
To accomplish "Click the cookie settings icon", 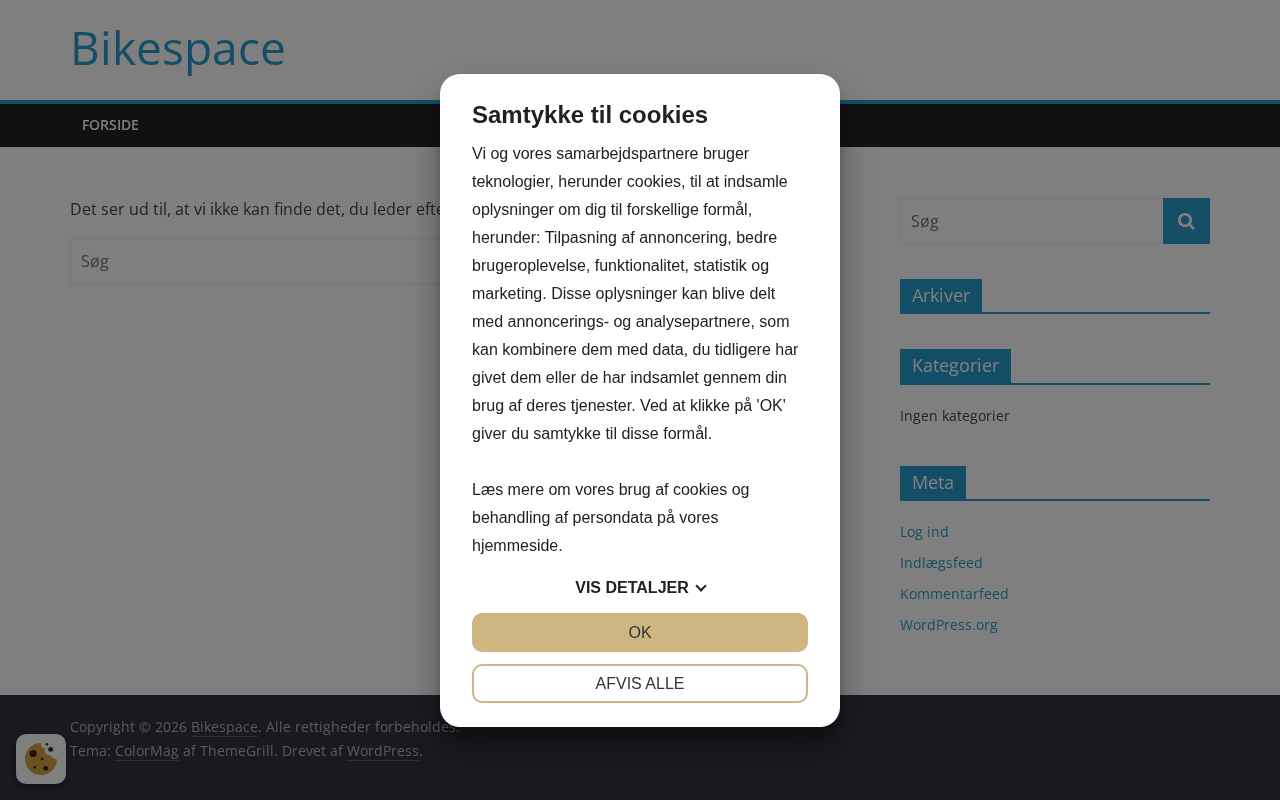I will click(41, 759).
